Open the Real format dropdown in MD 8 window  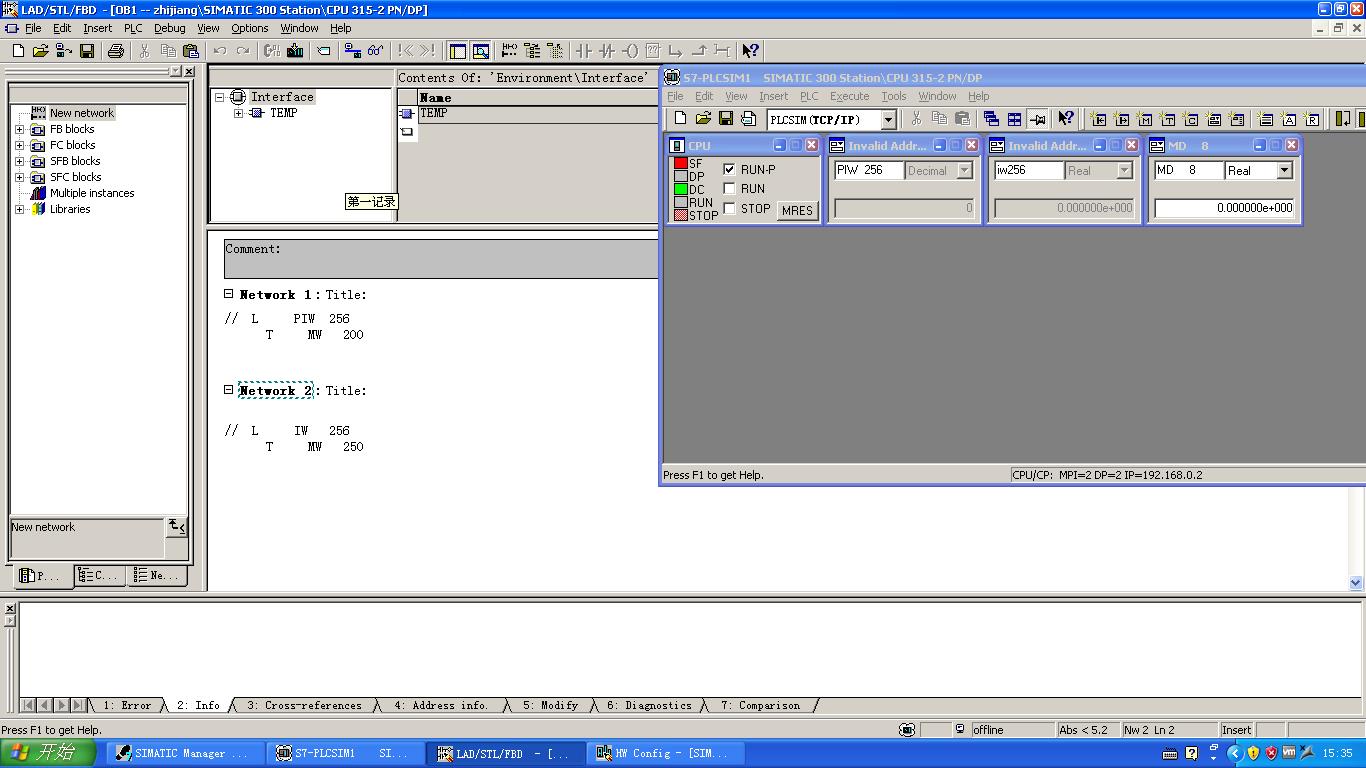[1285, 171]
